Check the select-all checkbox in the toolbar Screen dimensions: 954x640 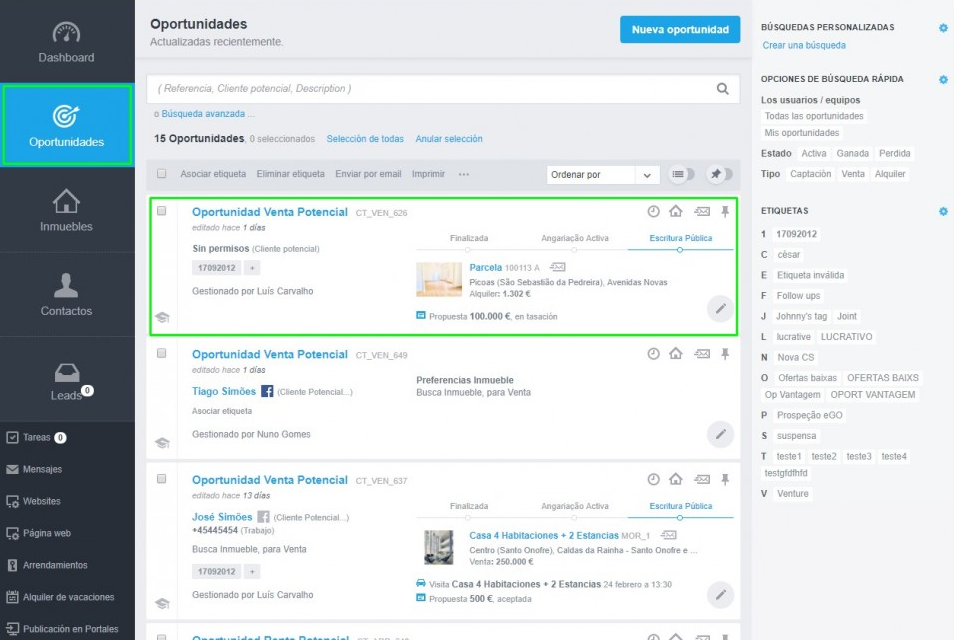(162, 174)
